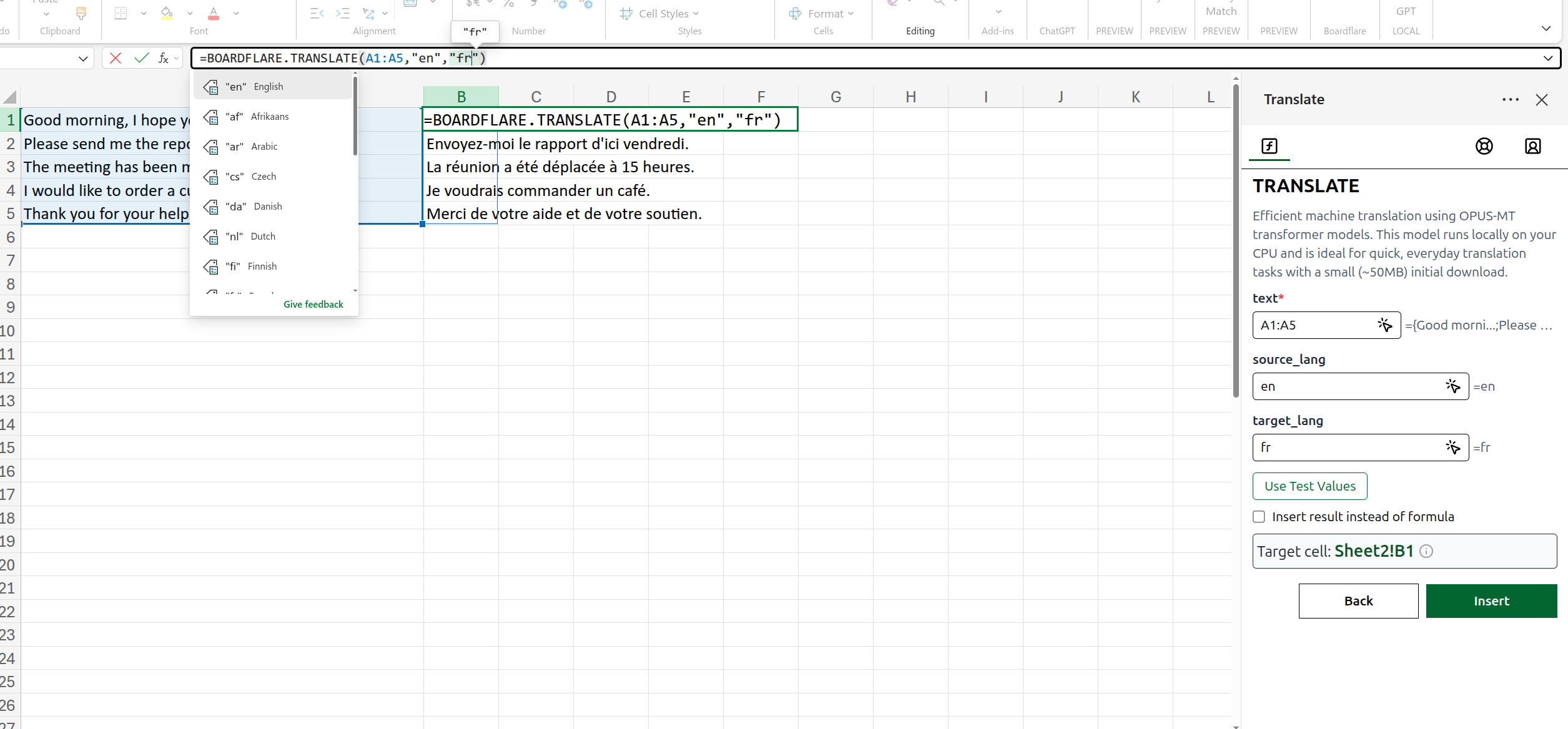Click the Decrease Indent icon
This screenshot has height=729, width=1568.
point(317,13)
